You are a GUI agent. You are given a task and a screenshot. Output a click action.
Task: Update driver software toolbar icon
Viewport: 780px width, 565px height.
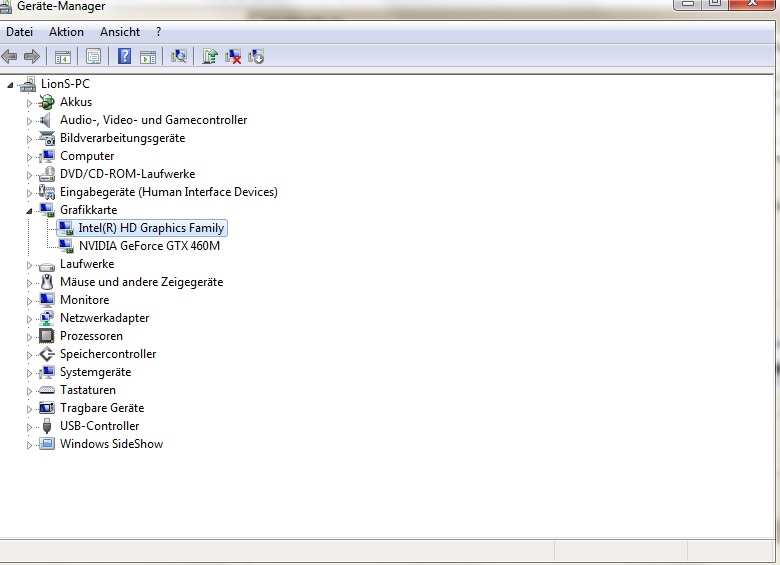click(x=210, y=56)
